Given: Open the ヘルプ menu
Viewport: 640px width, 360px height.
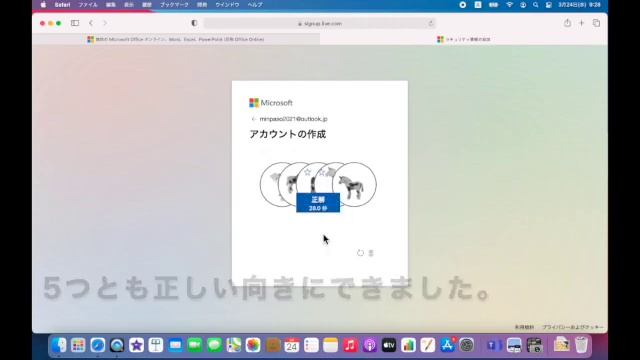Looking at the screenshot, I should coord(255,5).
